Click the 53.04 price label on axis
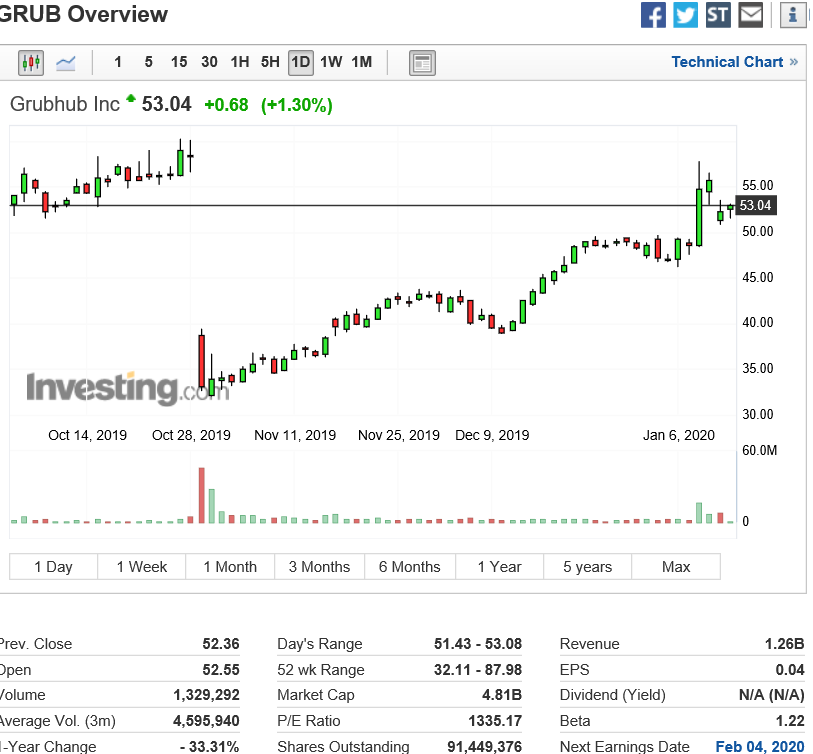The image size is (813, 754). (x=755, y=205)
